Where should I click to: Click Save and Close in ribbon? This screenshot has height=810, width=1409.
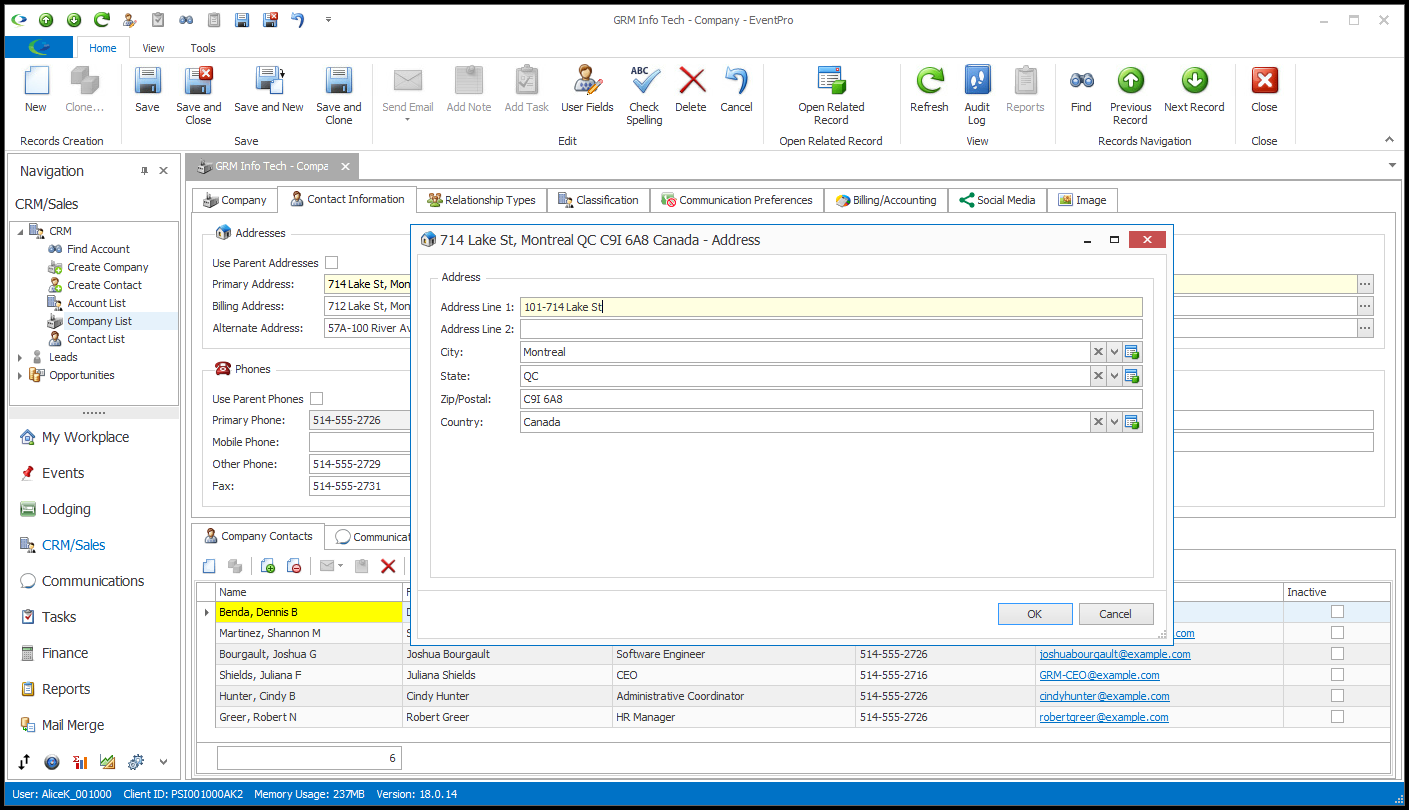pos(198,96)
